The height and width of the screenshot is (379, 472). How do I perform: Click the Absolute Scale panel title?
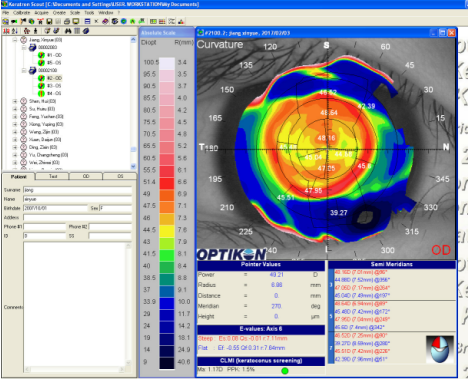click(x=158, y=33)
